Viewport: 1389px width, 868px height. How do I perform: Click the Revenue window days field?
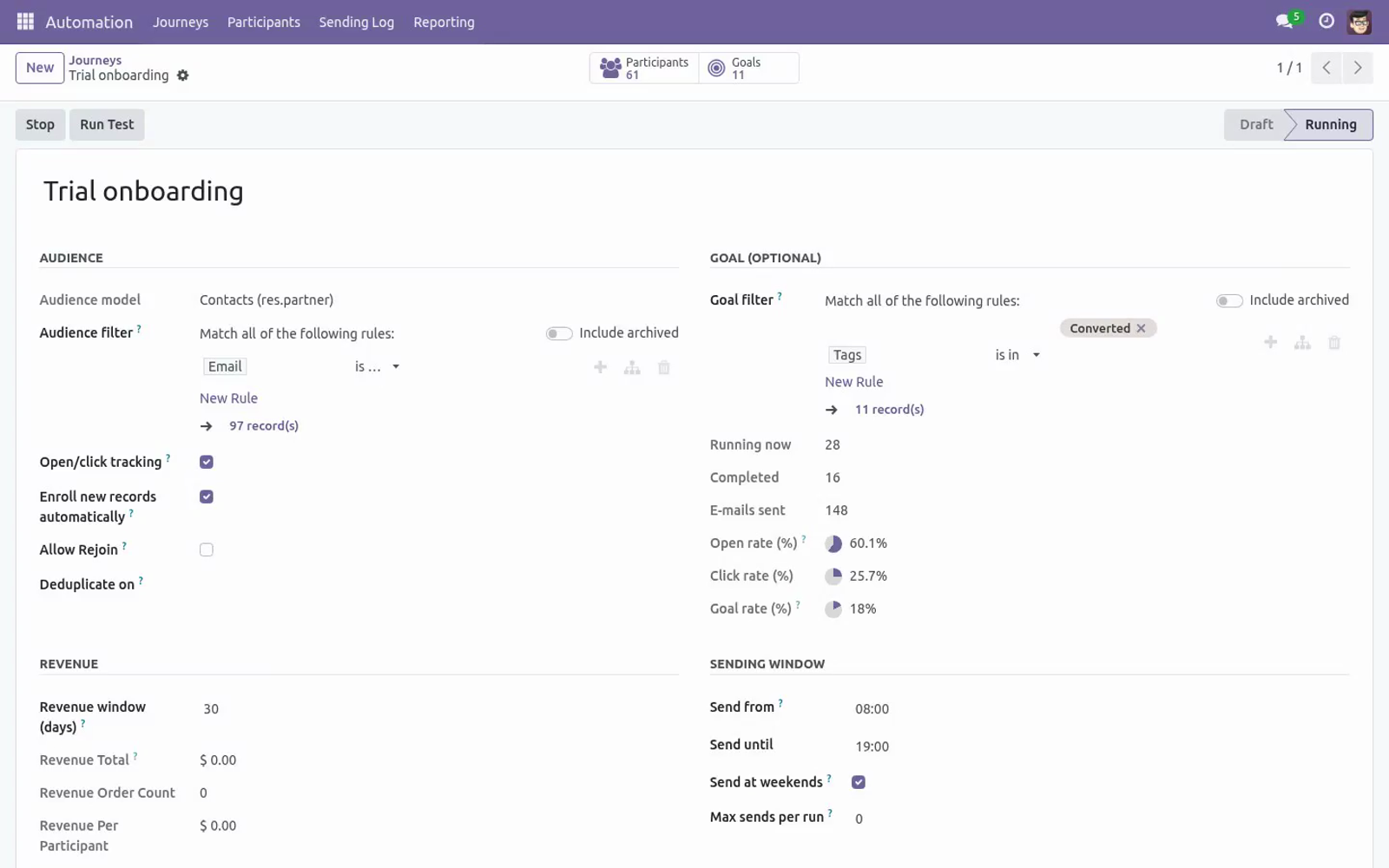439,709
